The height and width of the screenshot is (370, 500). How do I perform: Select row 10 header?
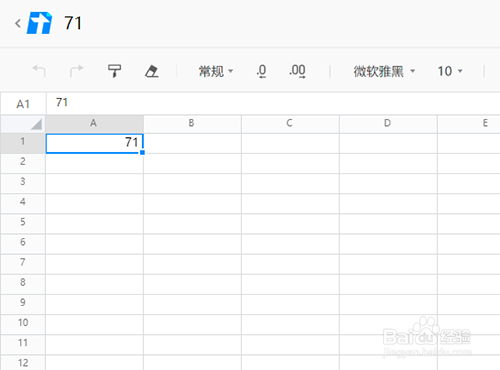coord(23,324)
